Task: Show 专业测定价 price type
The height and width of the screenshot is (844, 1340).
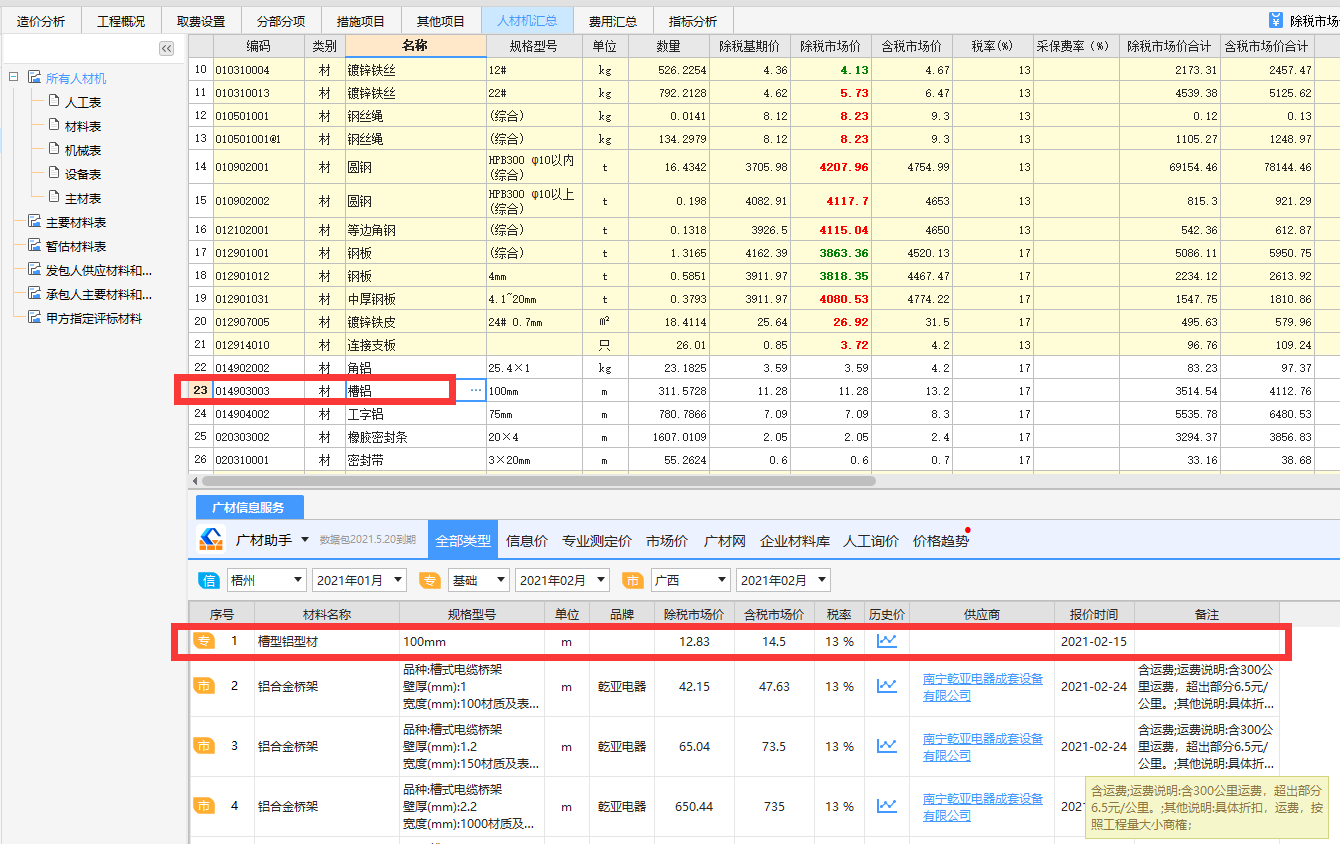Action: 597,540
